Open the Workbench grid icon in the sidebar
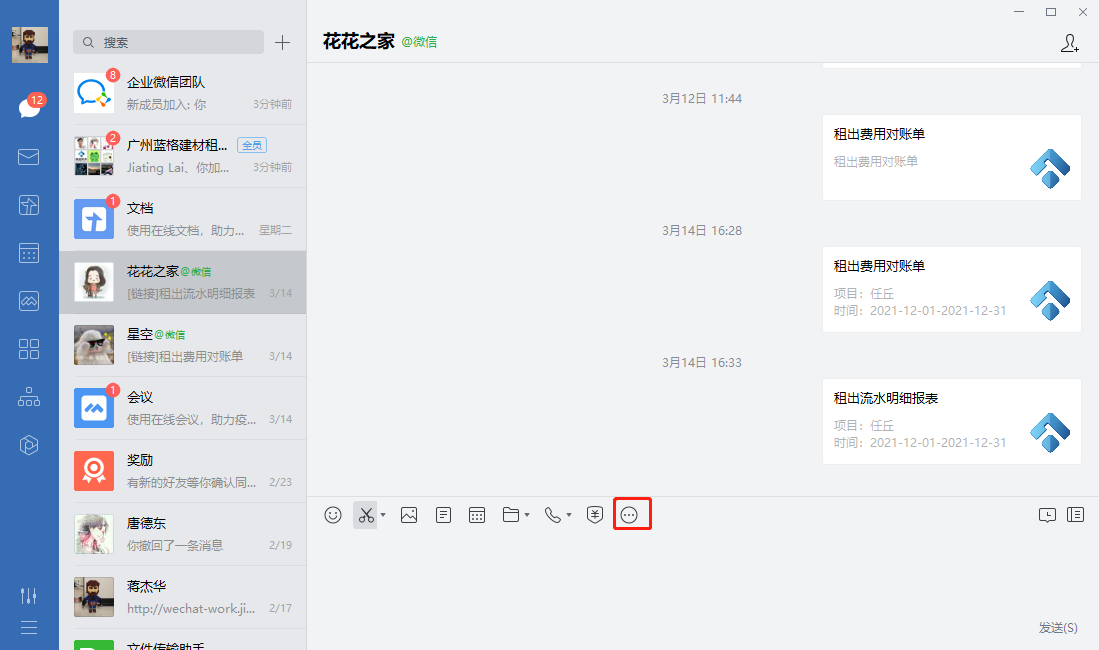This screenshot has height=650, width=1099. 29,349
